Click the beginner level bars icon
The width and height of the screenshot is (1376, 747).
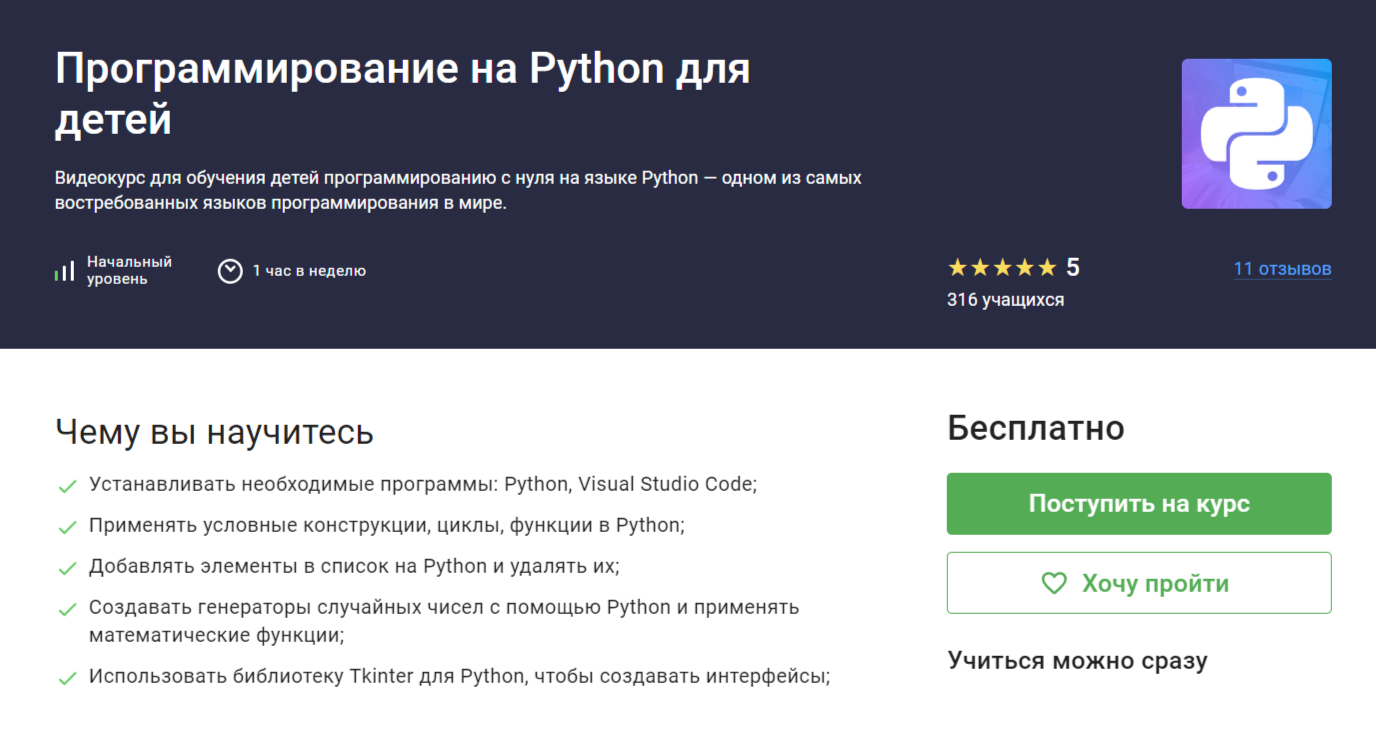[x=65, y=271]
